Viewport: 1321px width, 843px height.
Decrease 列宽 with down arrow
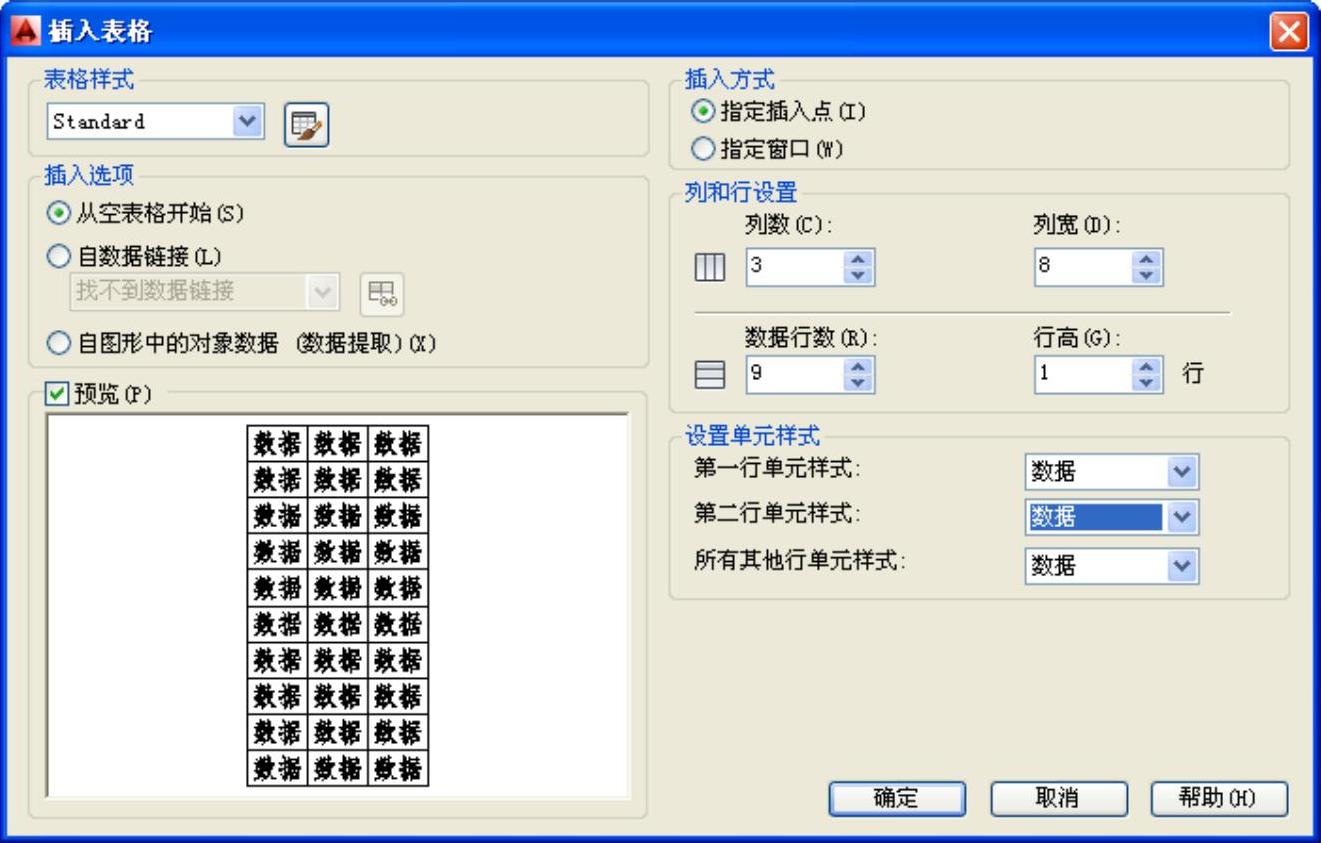[x=1147, y=276]
